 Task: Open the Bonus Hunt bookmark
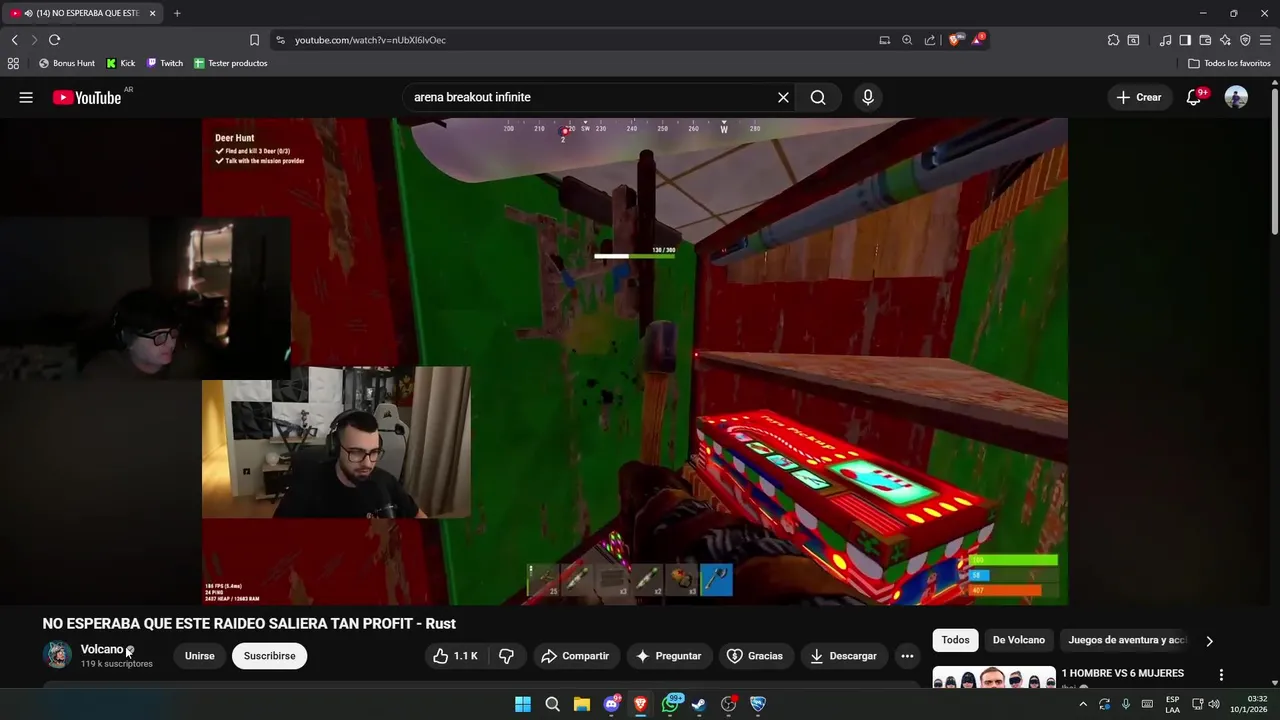point(66,63)
